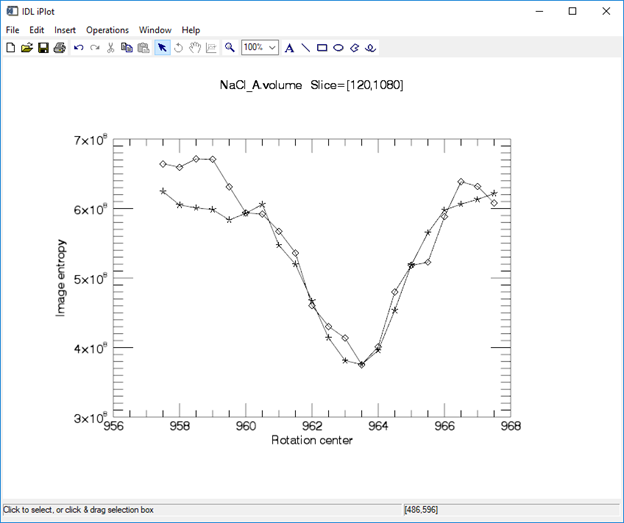Viewport: 624px width, 523px height.
Task: Undo the last action
Action: click(x=78, y=48)
